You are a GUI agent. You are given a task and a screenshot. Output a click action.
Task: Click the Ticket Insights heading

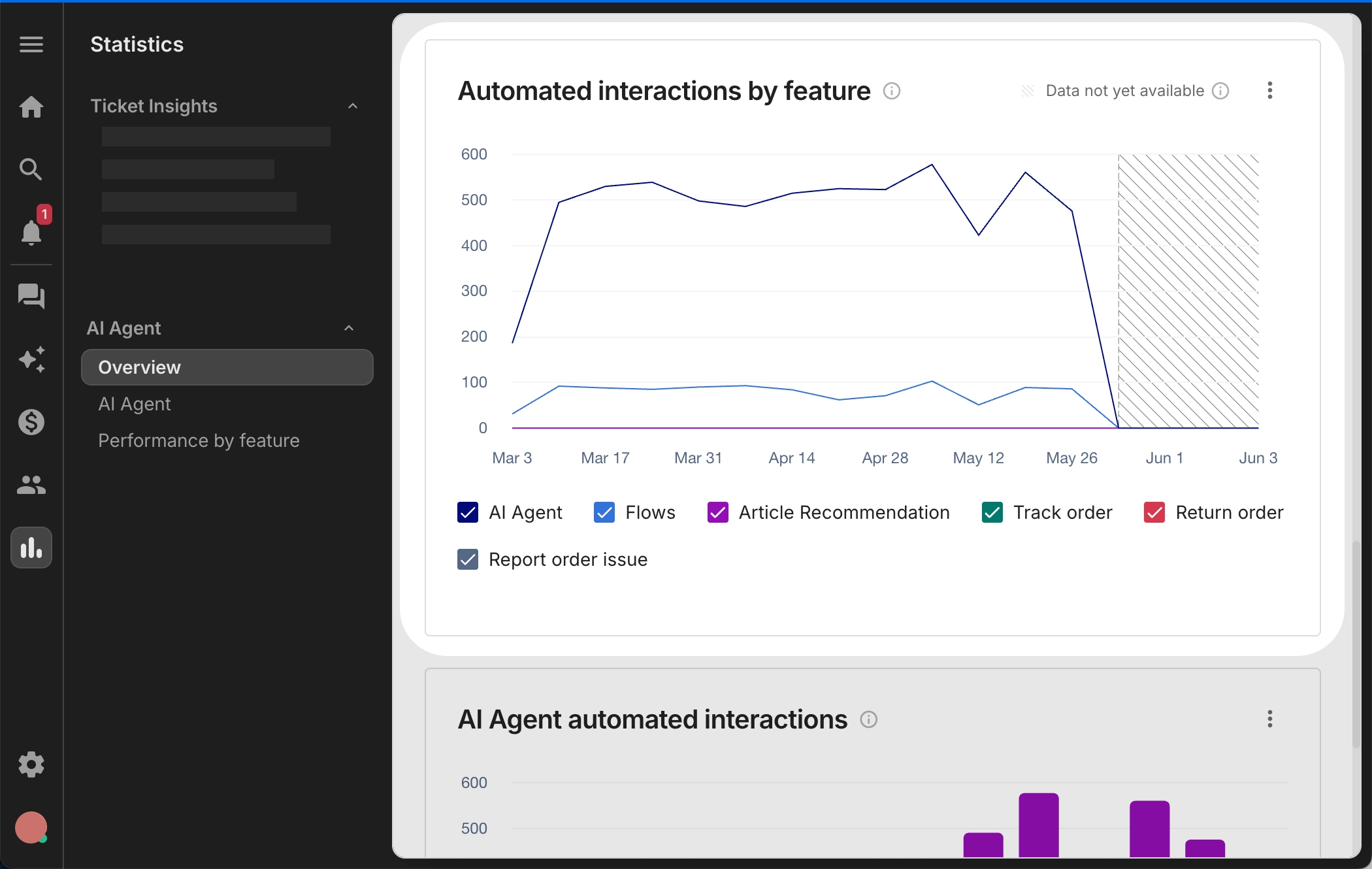tap(154, 106)
